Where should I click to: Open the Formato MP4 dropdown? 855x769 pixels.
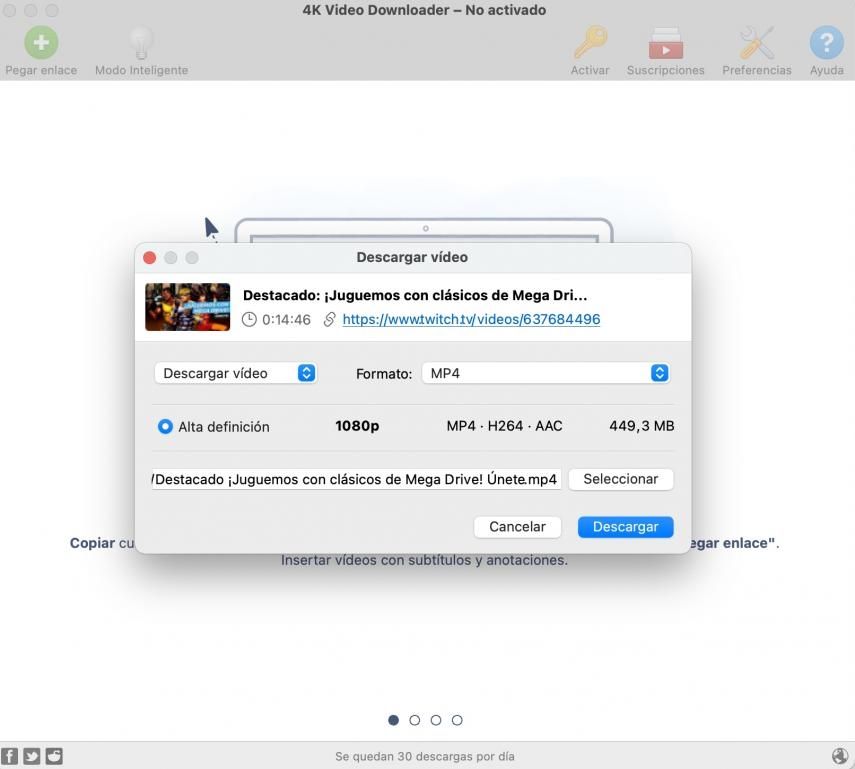click(x=545, y=373)
